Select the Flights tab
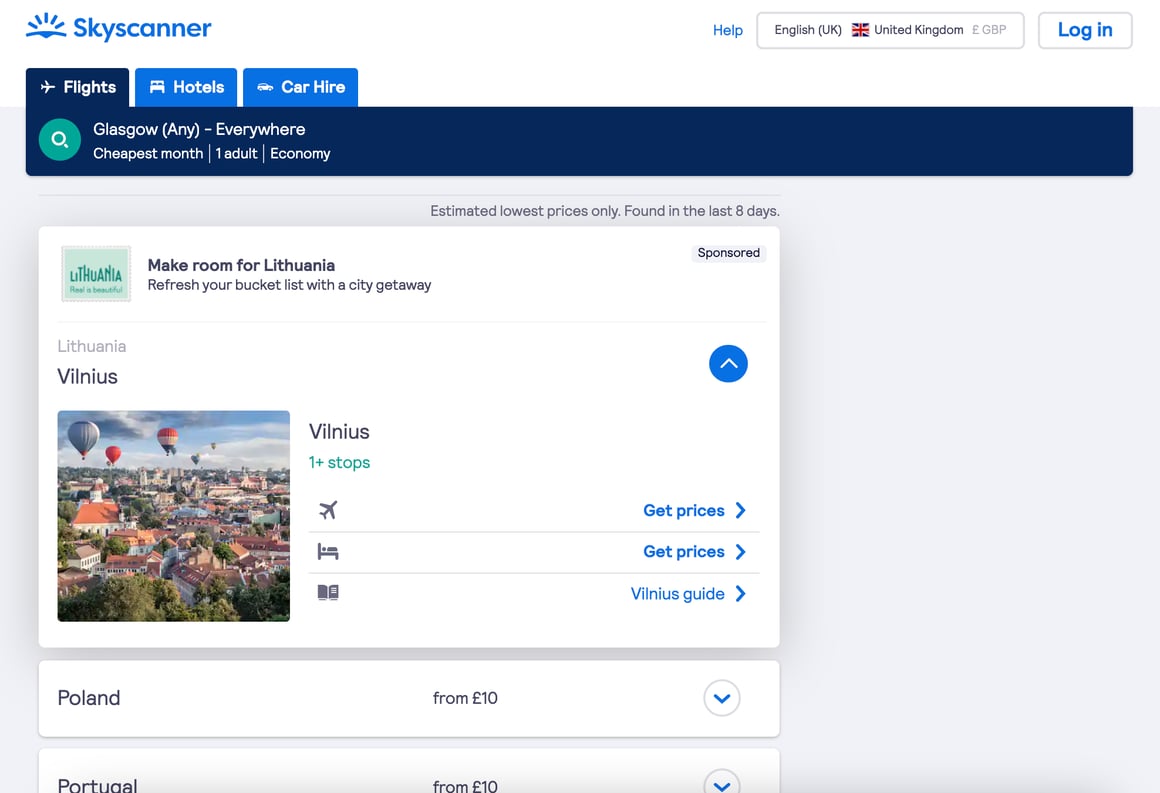Screen dimensions: 1160x793 tap(77, 87)
